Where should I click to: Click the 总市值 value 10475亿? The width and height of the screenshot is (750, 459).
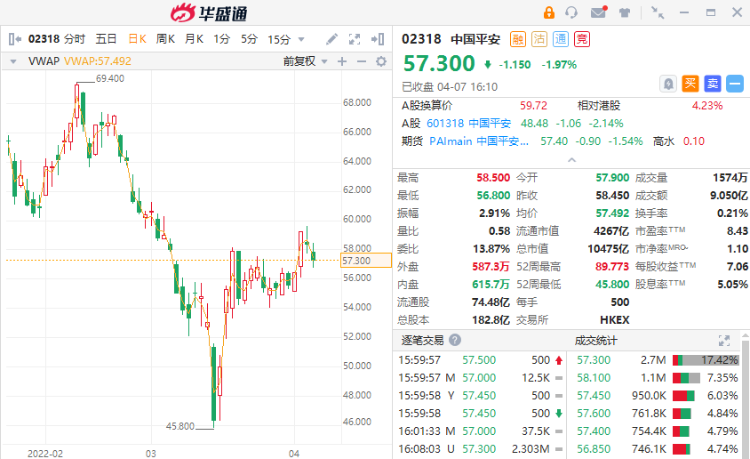tap(608, 249)
